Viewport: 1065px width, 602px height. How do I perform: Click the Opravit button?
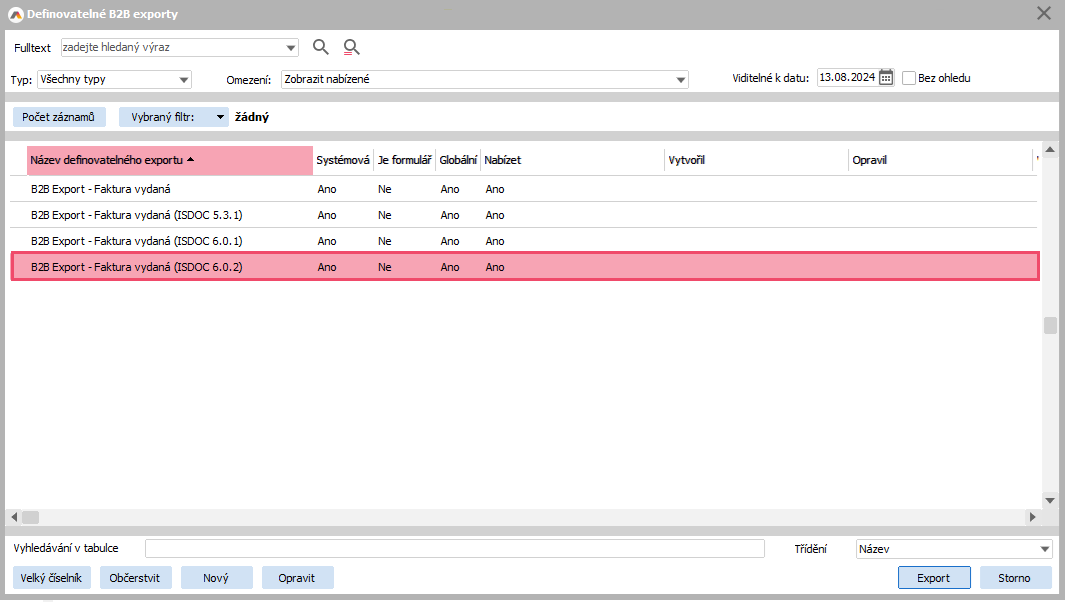(x=297, y=578)
